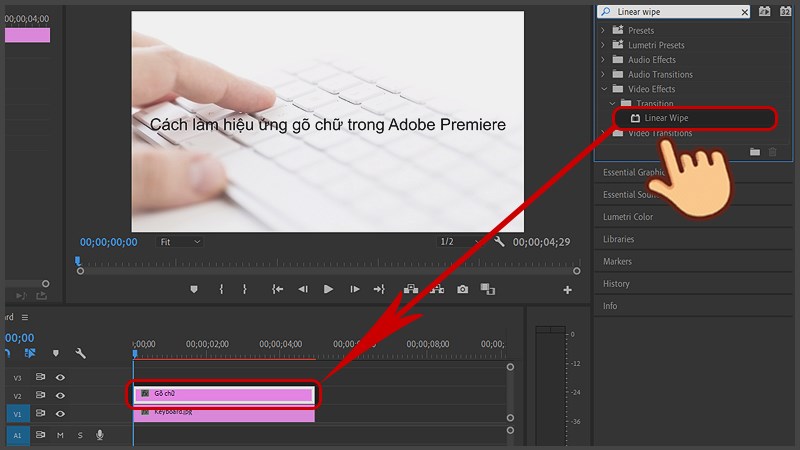Click program monitor zoom scroll left handle

80,271
